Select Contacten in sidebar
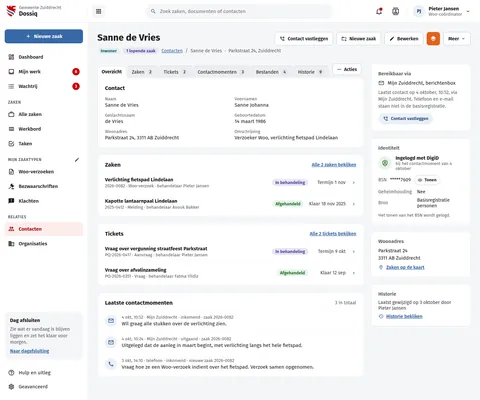This screenshot has width=480, height=400. 44,229
